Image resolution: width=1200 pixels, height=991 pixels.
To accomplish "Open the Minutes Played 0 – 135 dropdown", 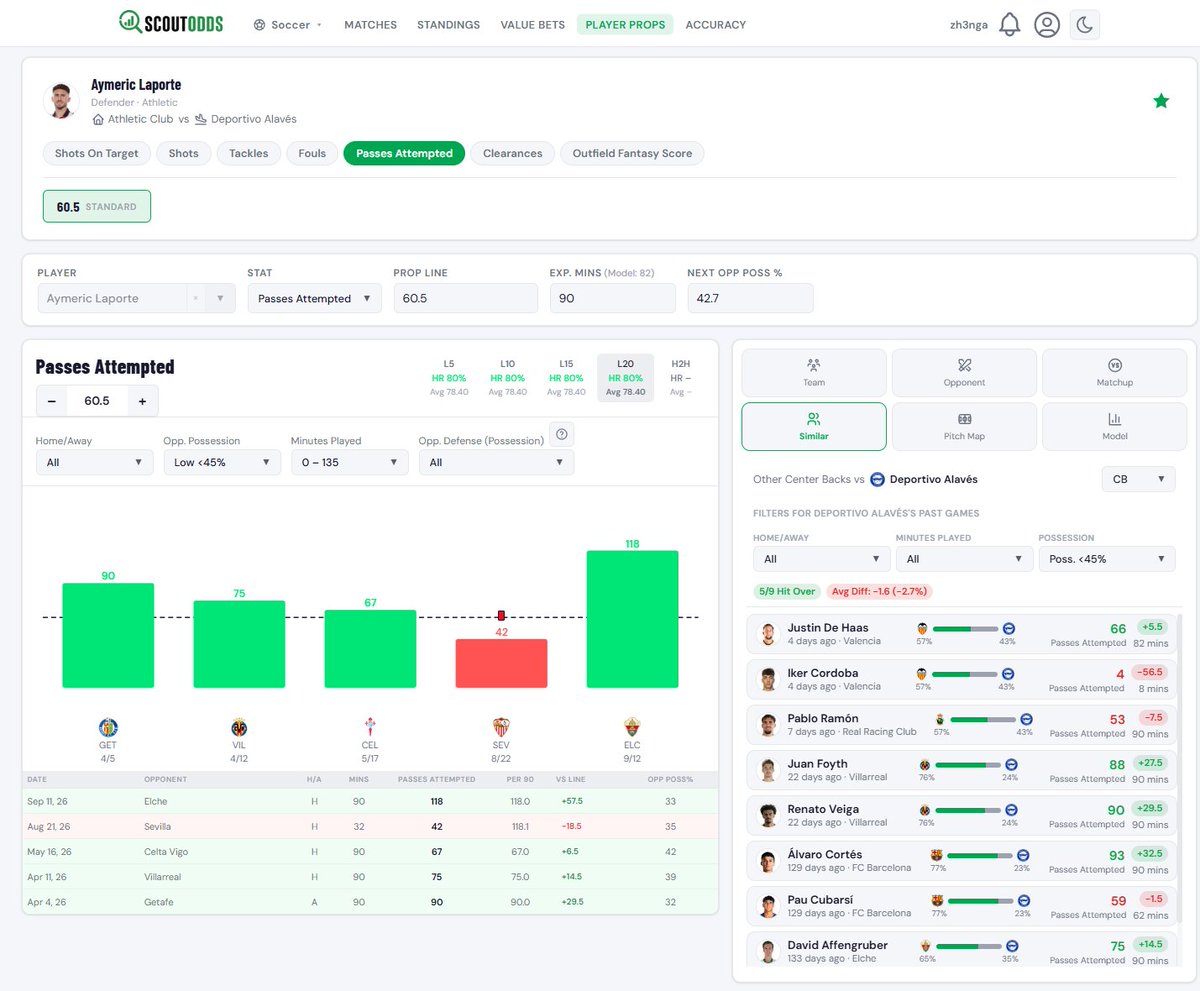I will 349,462.
